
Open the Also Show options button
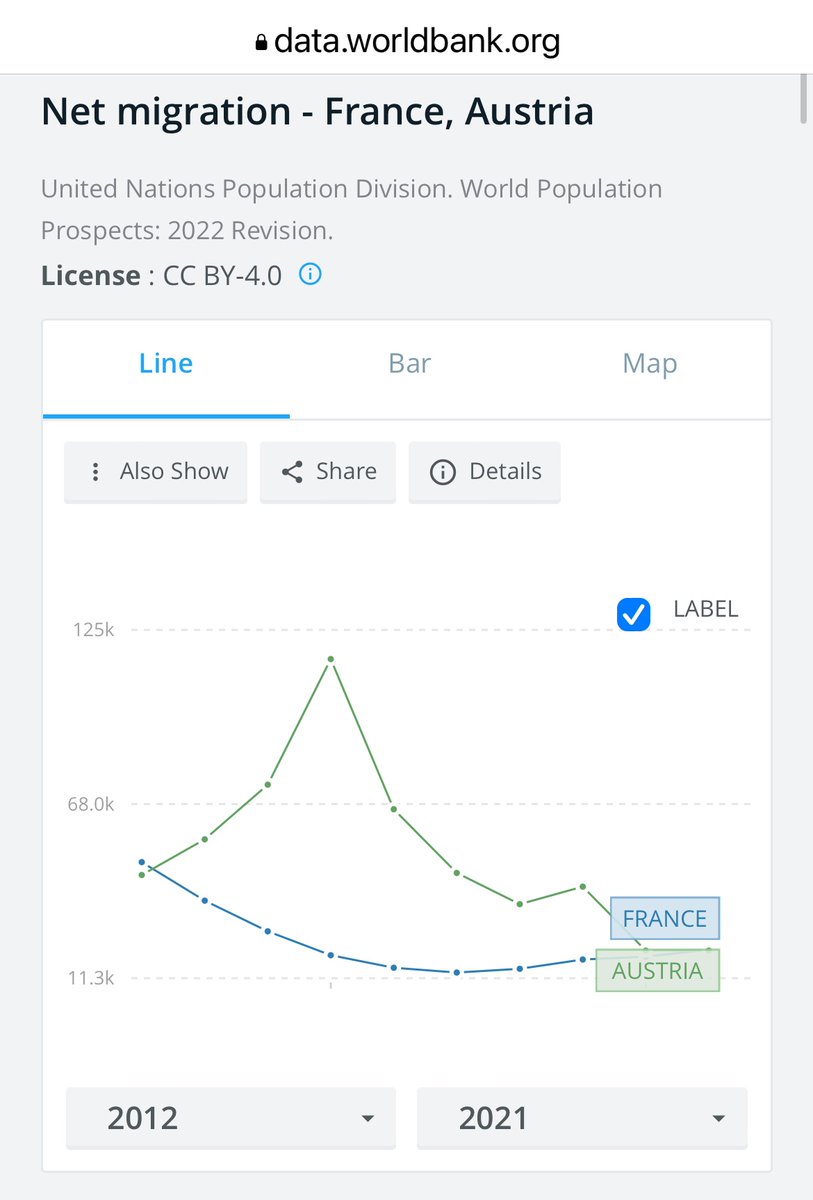155,472
